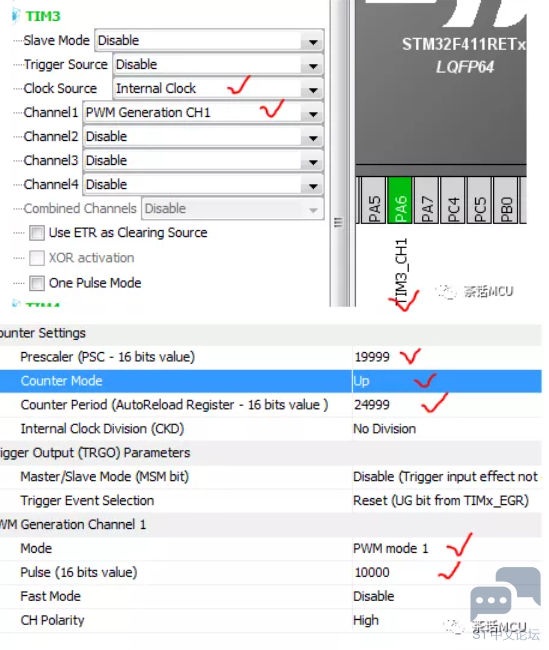
Task: Select the TIM3 tree node
Action: (x=43, y=16)
